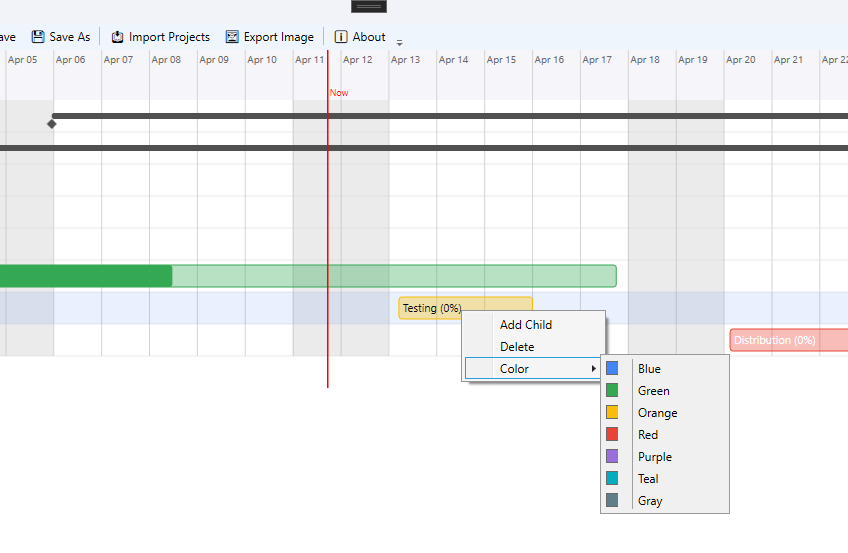Click the Import Projects icon
The height and width of the screenshot is (553, 848).
[117, 37]
